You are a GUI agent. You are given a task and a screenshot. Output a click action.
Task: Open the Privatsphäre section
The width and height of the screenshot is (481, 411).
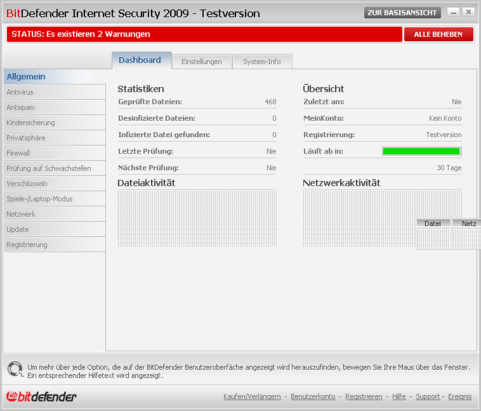[x=55, y=138]
